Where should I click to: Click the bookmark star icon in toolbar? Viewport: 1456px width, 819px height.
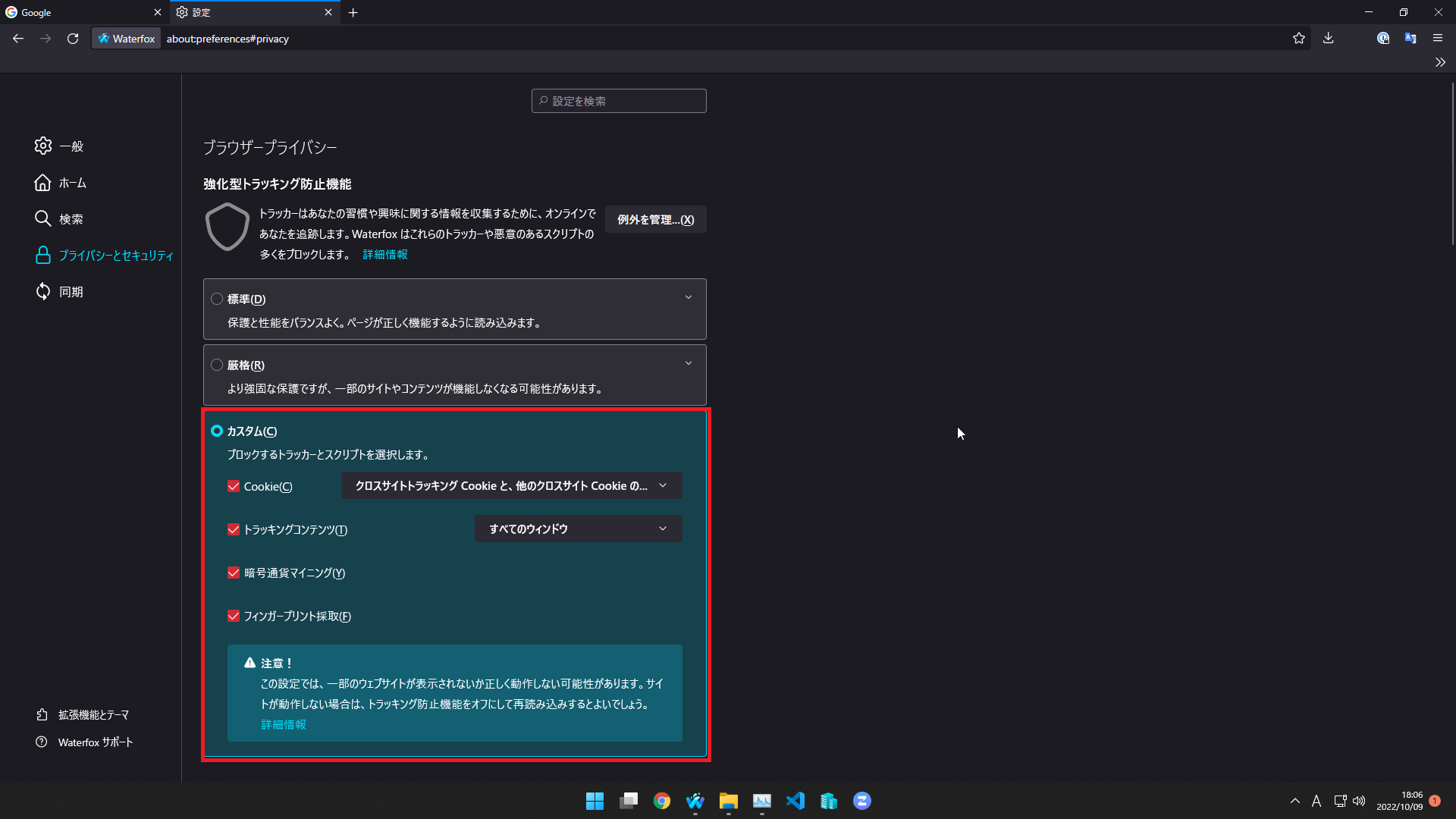click(1299, 38)
